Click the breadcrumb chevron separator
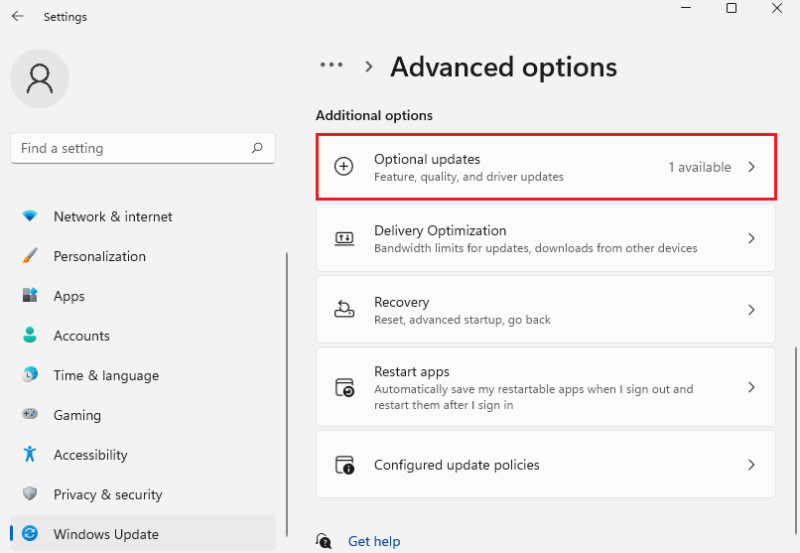Viewport: 800px width, 553px height. click(x=369, y=66)
